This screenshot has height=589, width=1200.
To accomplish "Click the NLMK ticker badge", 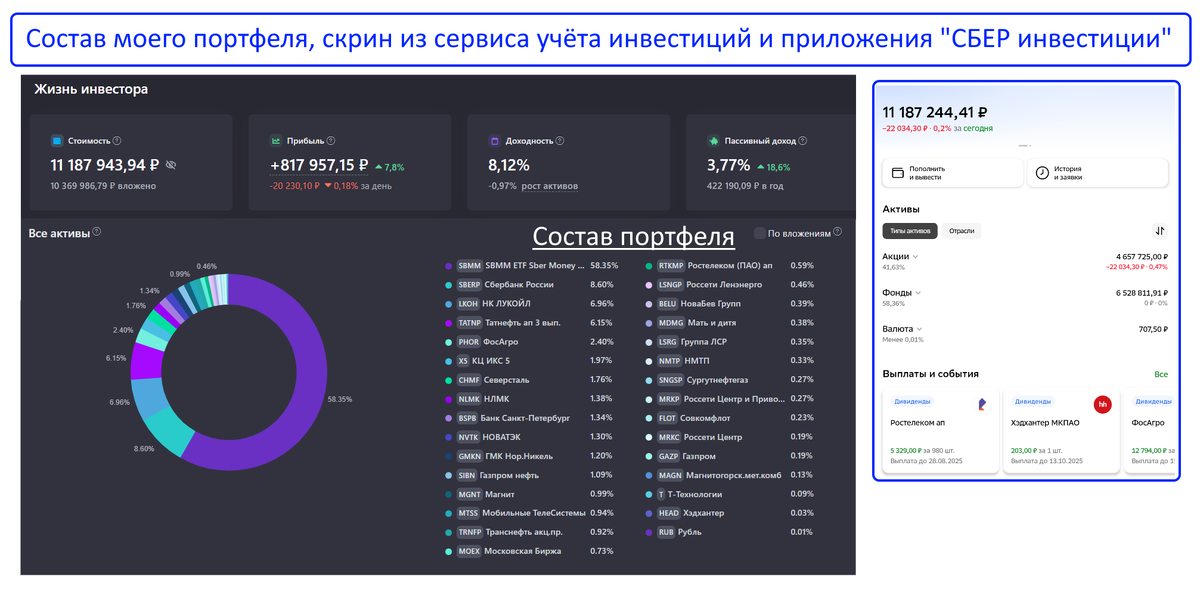I will click(x=468, y=399).
